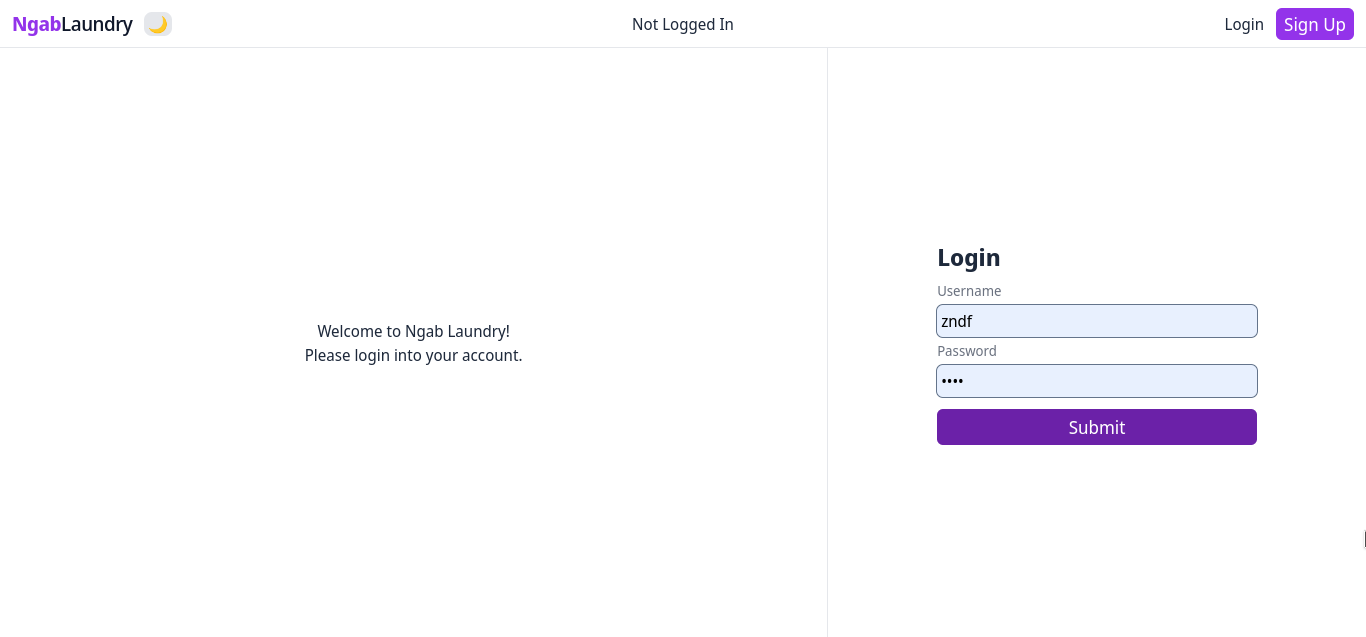The height and width of the screenshot is (637, 1366).
Task: Open the Login page from the navbar
Action: (1243, 24)
